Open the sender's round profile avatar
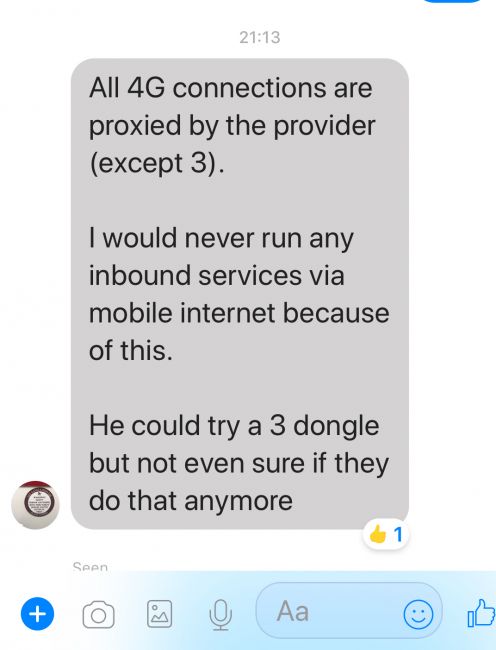The height and width of the screenshot is (650, 496). [35, 505]
